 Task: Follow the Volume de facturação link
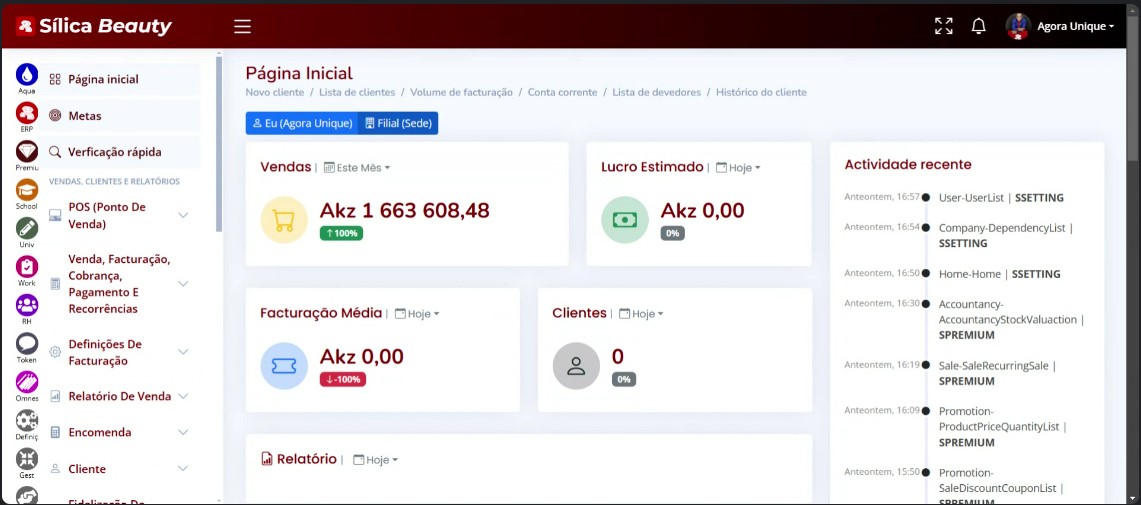pos(461,92)
